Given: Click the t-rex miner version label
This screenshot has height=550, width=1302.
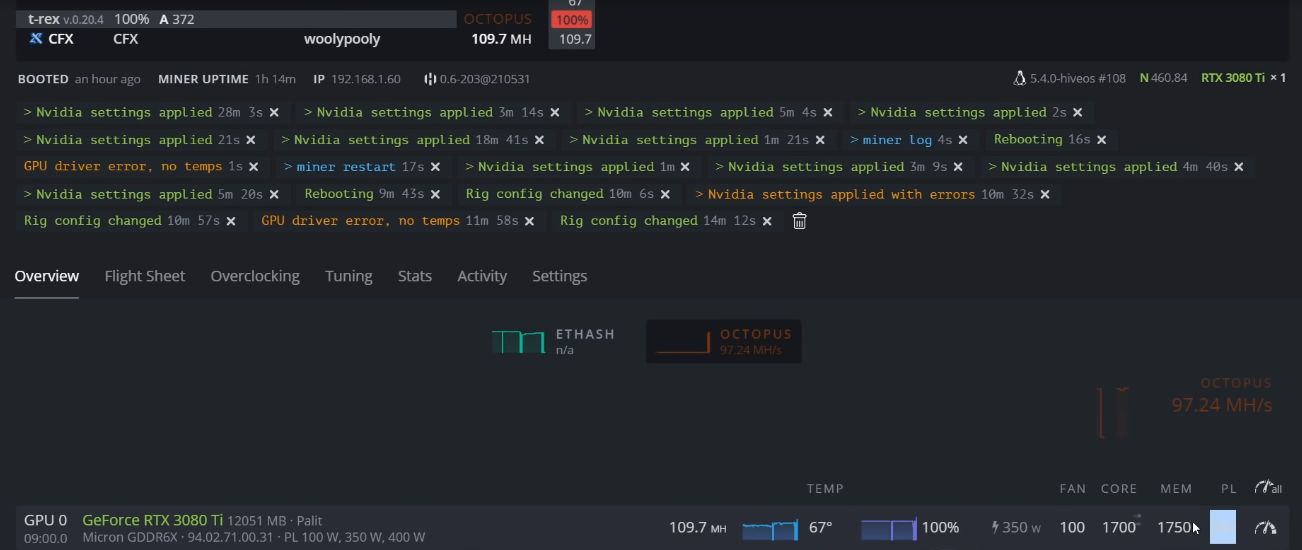Looking at the screenshot, I should click(x=66, y=19).
